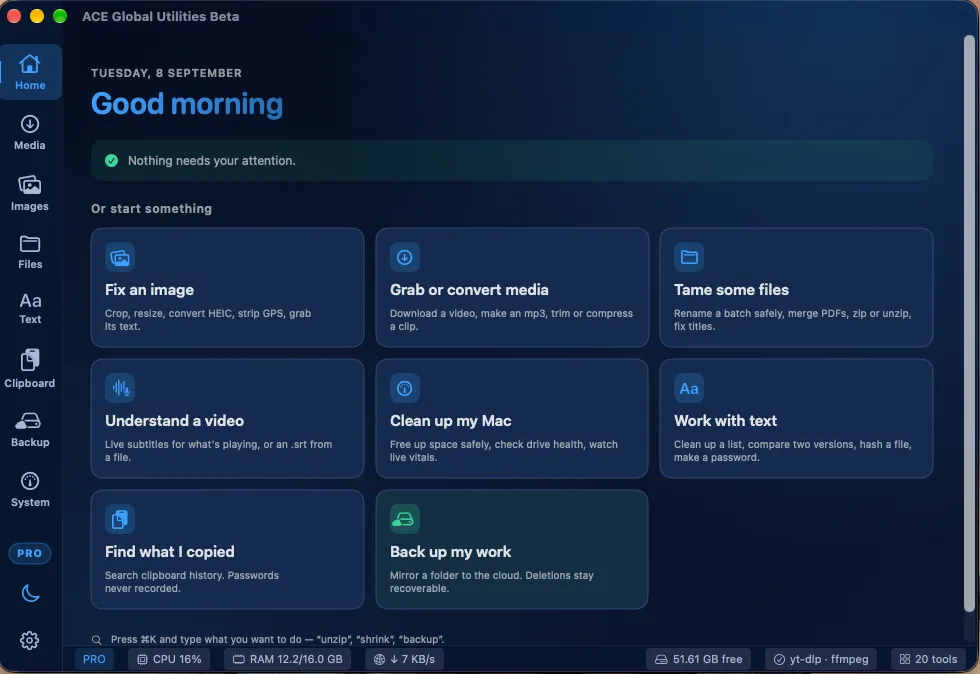
Task: Click the 'Press ⌘K and type' command hint
Action: point(277,640)
